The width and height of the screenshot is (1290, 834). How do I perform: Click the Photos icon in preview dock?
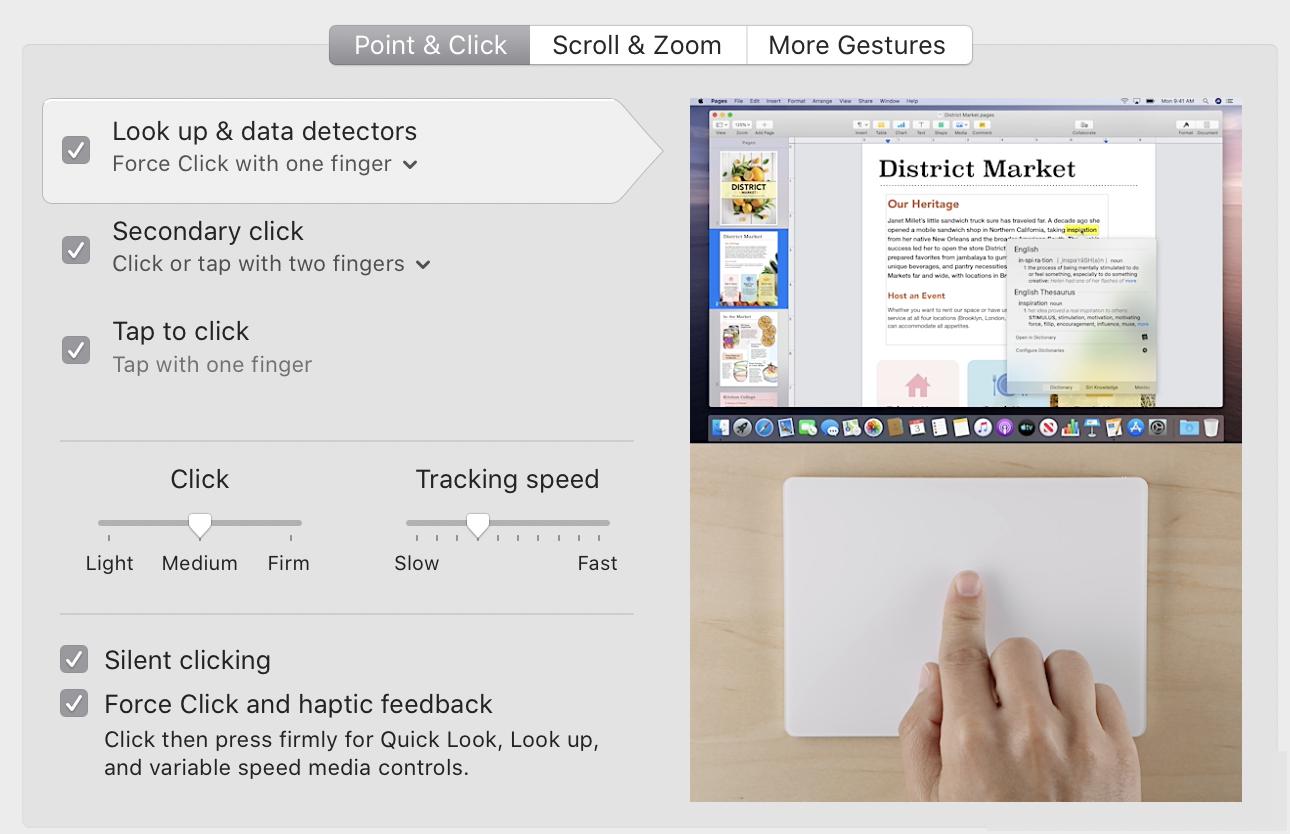[874, 427]
